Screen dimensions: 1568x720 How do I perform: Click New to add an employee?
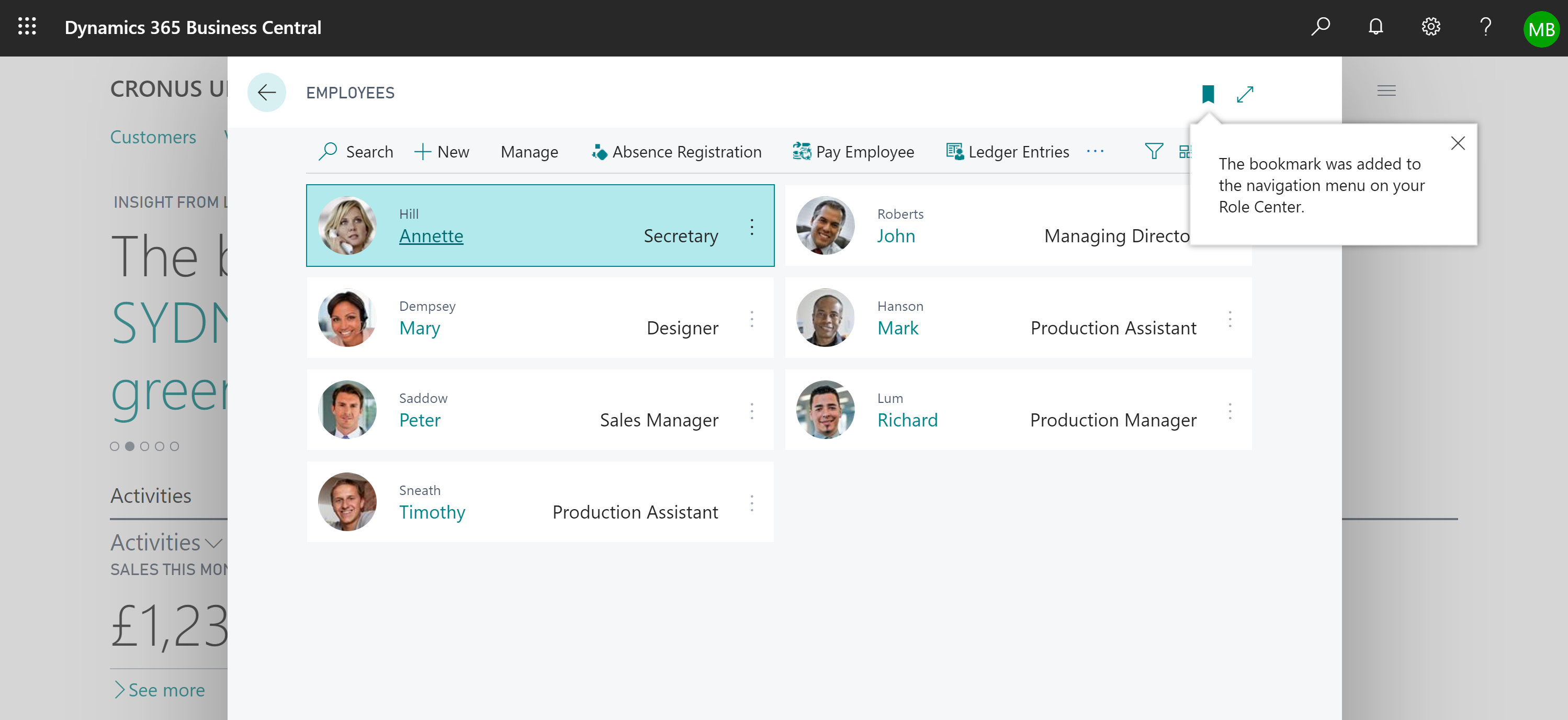pyautogui.click(x=443, y=150)
